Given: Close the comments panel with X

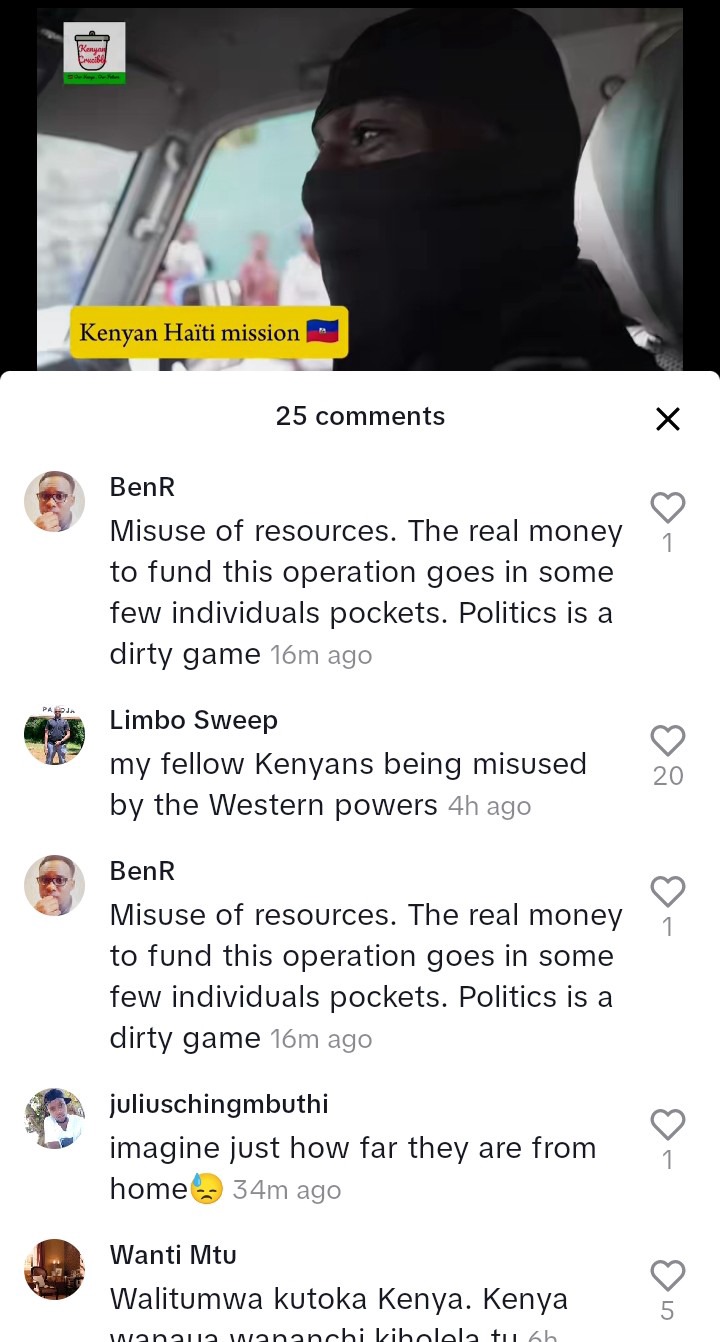Looking at the screenshot, I should [668, 419].
